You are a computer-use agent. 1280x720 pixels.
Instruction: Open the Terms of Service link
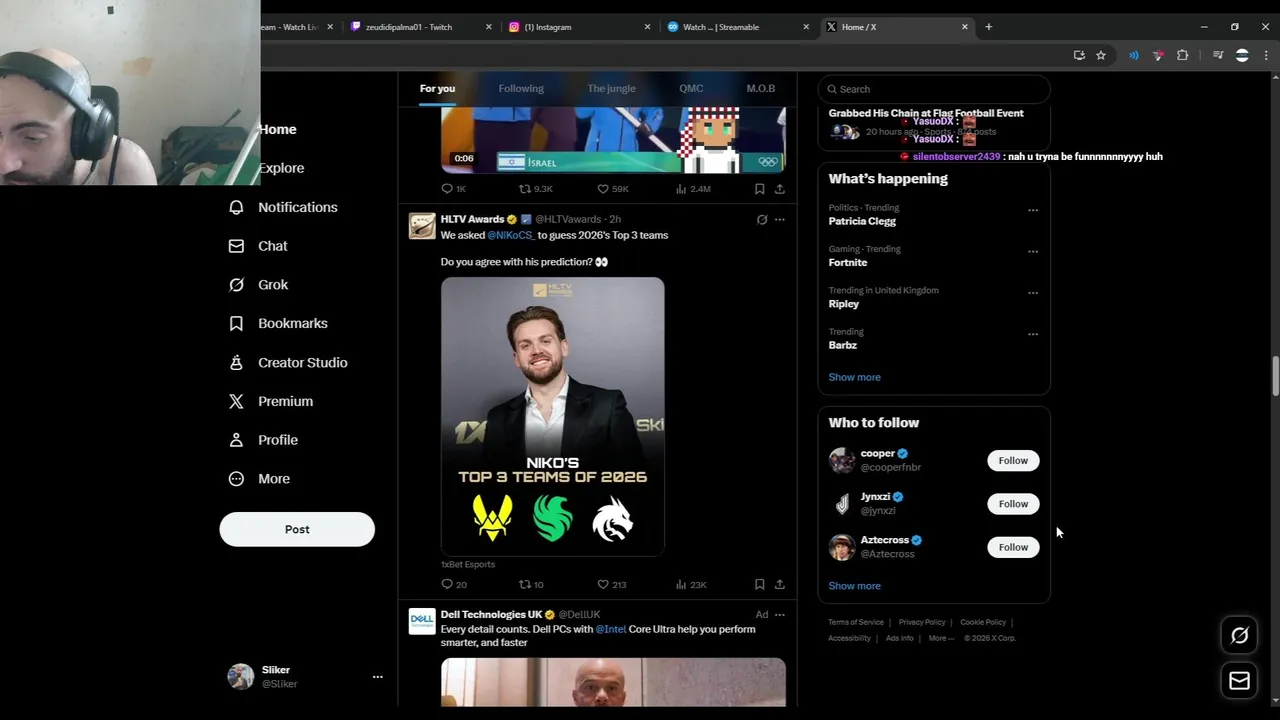(856, 622)
